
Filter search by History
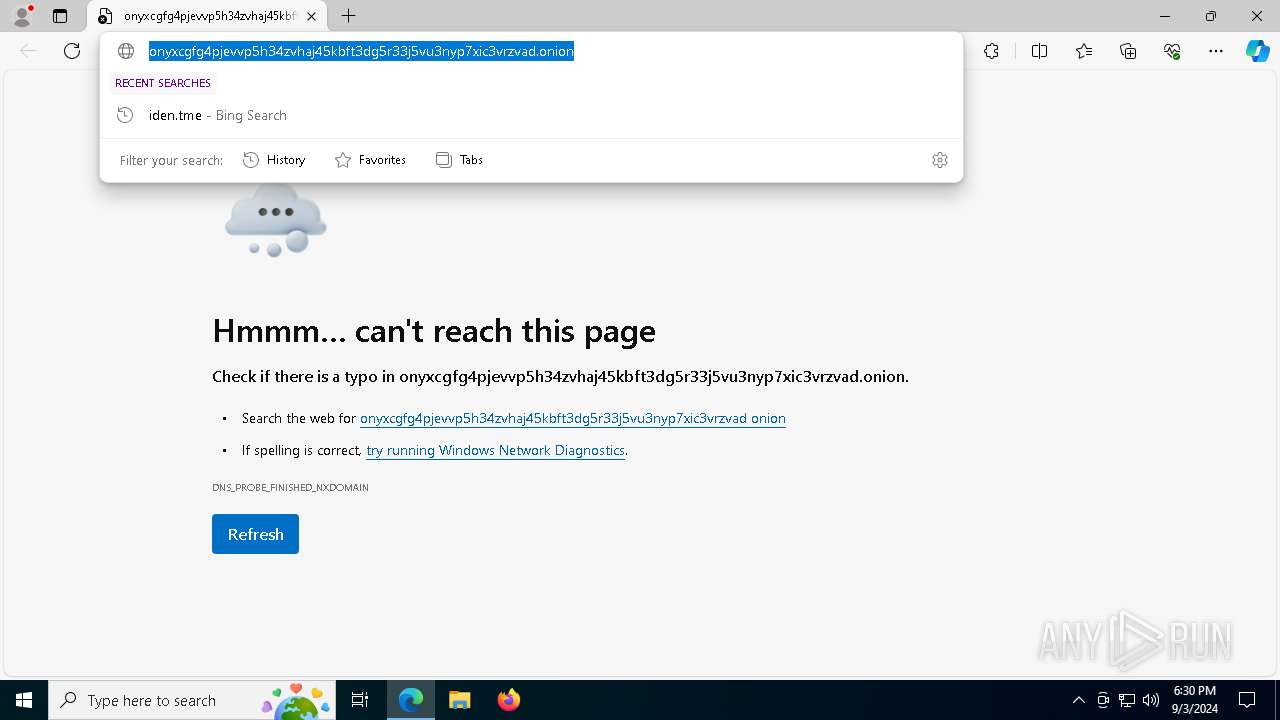pyautogui.click(x=274, y=160)
